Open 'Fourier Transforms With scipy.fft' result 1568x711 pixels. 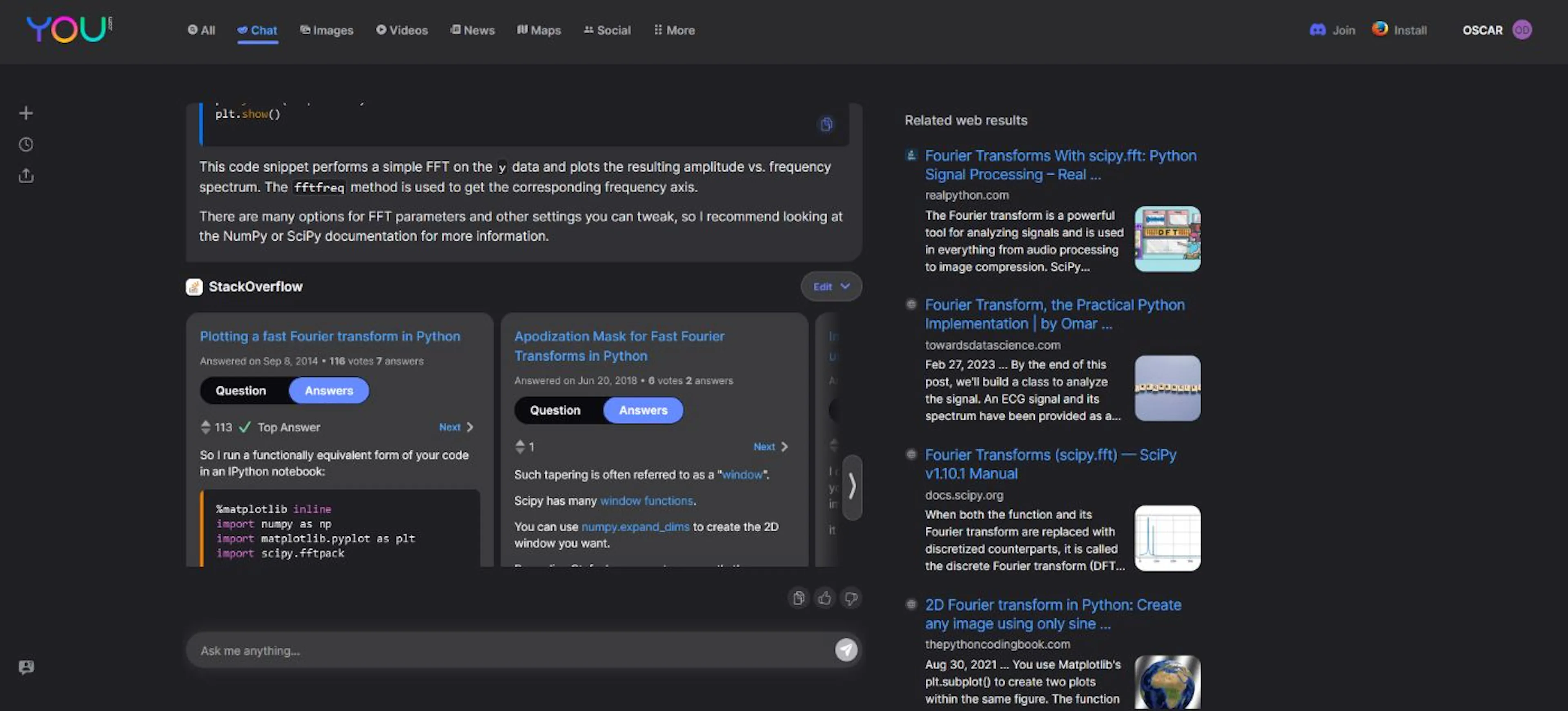[x=1060, y=165]
